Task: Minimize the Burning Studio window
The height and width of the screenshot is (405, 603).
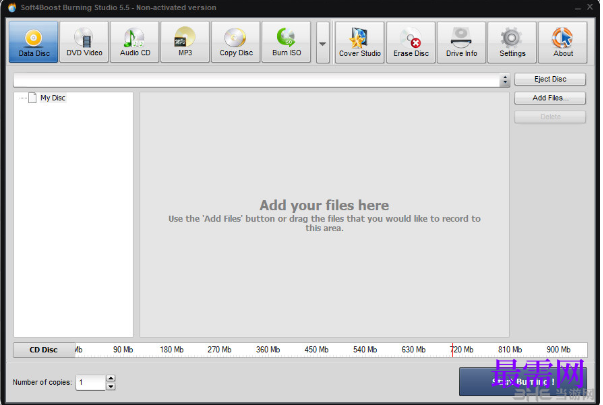Action: [578, 8]
